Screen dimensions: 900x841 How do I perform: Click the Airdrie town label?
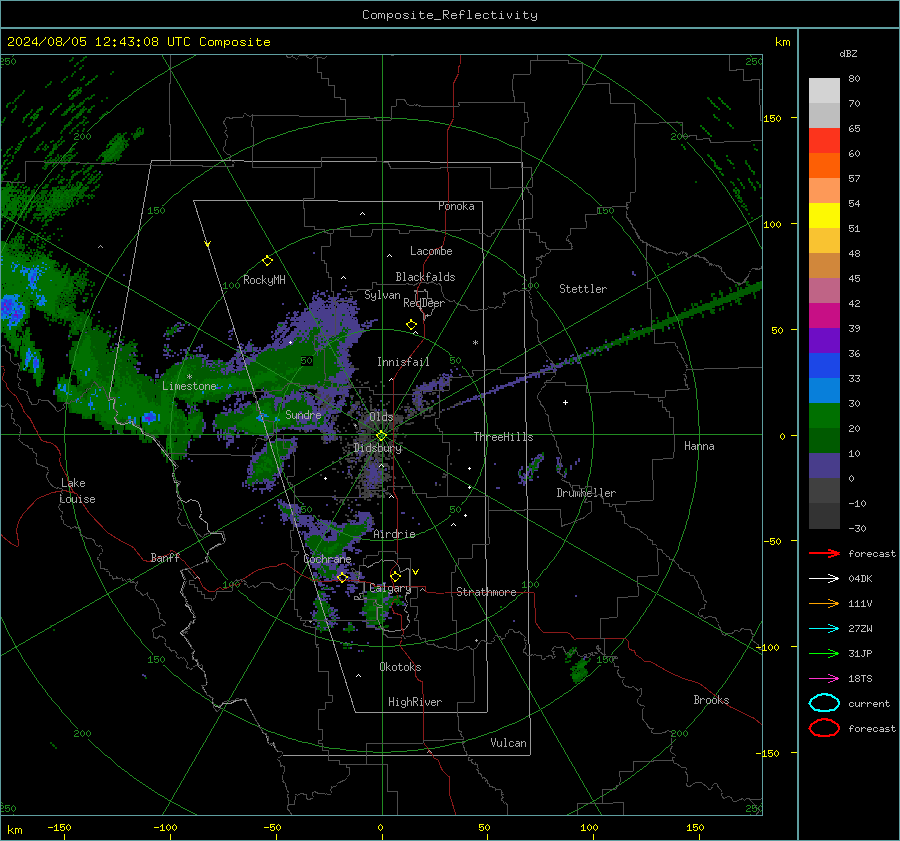(x=394, y=534)
